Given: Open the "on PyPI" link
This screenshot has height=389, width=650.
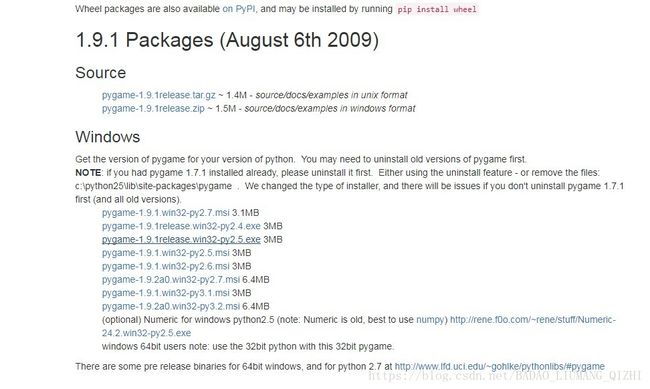Looking at the screenshot, I should pos(239,9).
